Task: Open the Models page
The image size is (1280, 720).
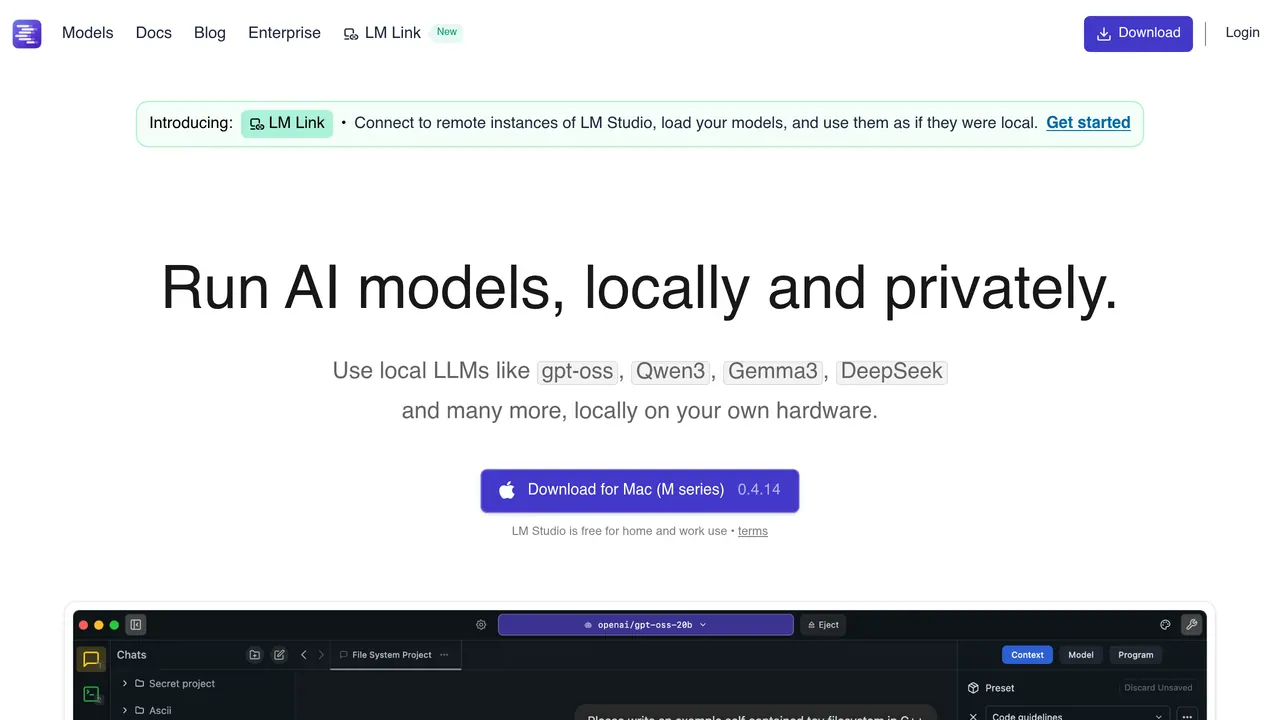Action: [x=88, y=33]
